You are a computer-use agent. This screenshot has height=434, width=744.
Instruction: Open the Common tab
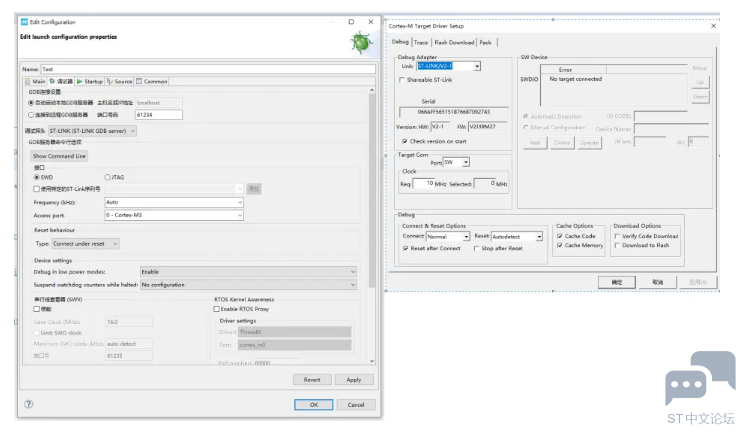[x=152, y=82]
